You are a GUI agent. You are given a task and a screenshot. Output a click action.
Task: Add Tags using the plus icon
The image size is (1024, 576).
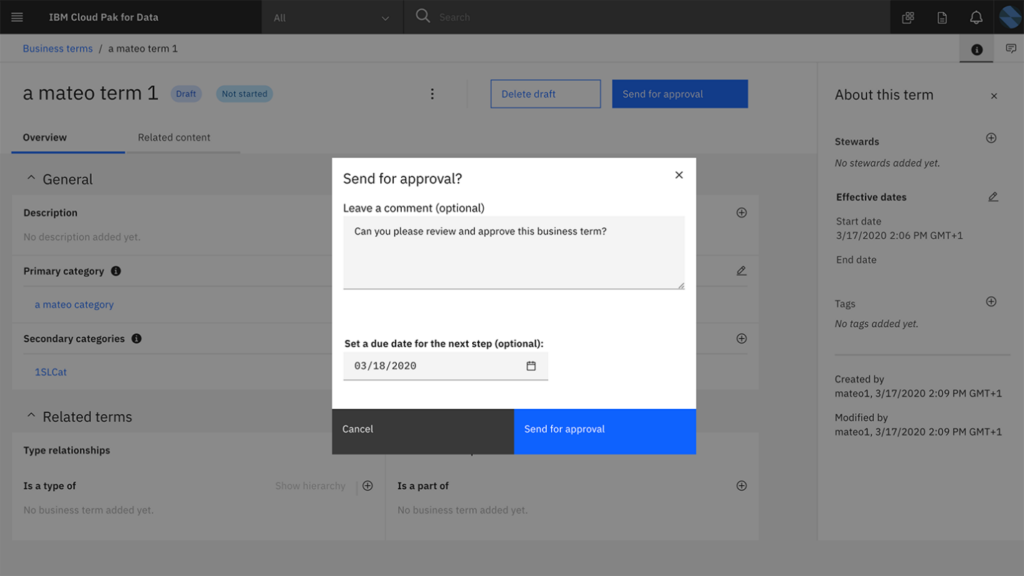[991, 301]
